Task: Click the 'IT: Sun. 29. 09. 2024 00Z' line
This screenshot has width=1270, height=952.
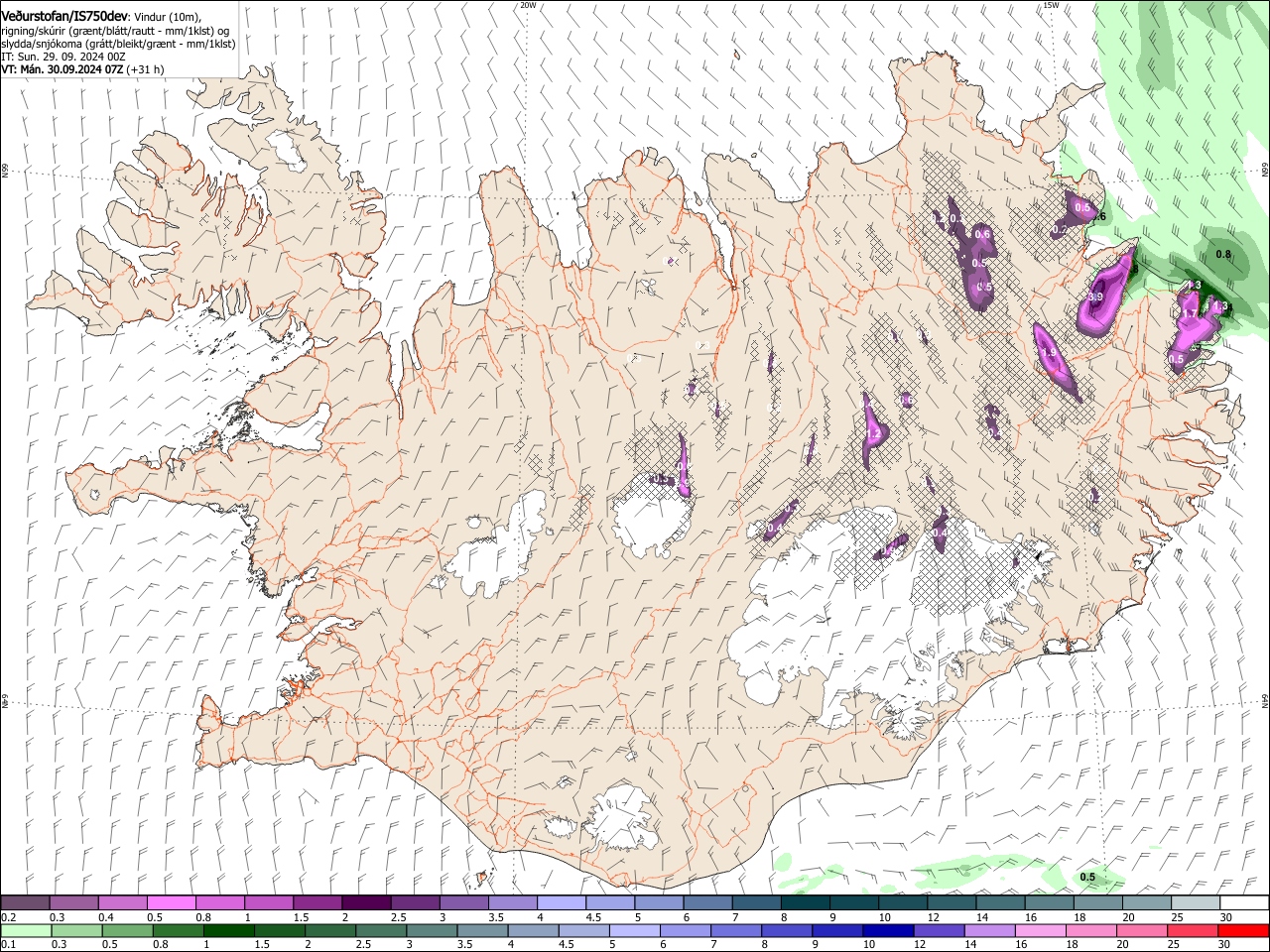Action: click(x=63, y=57)
